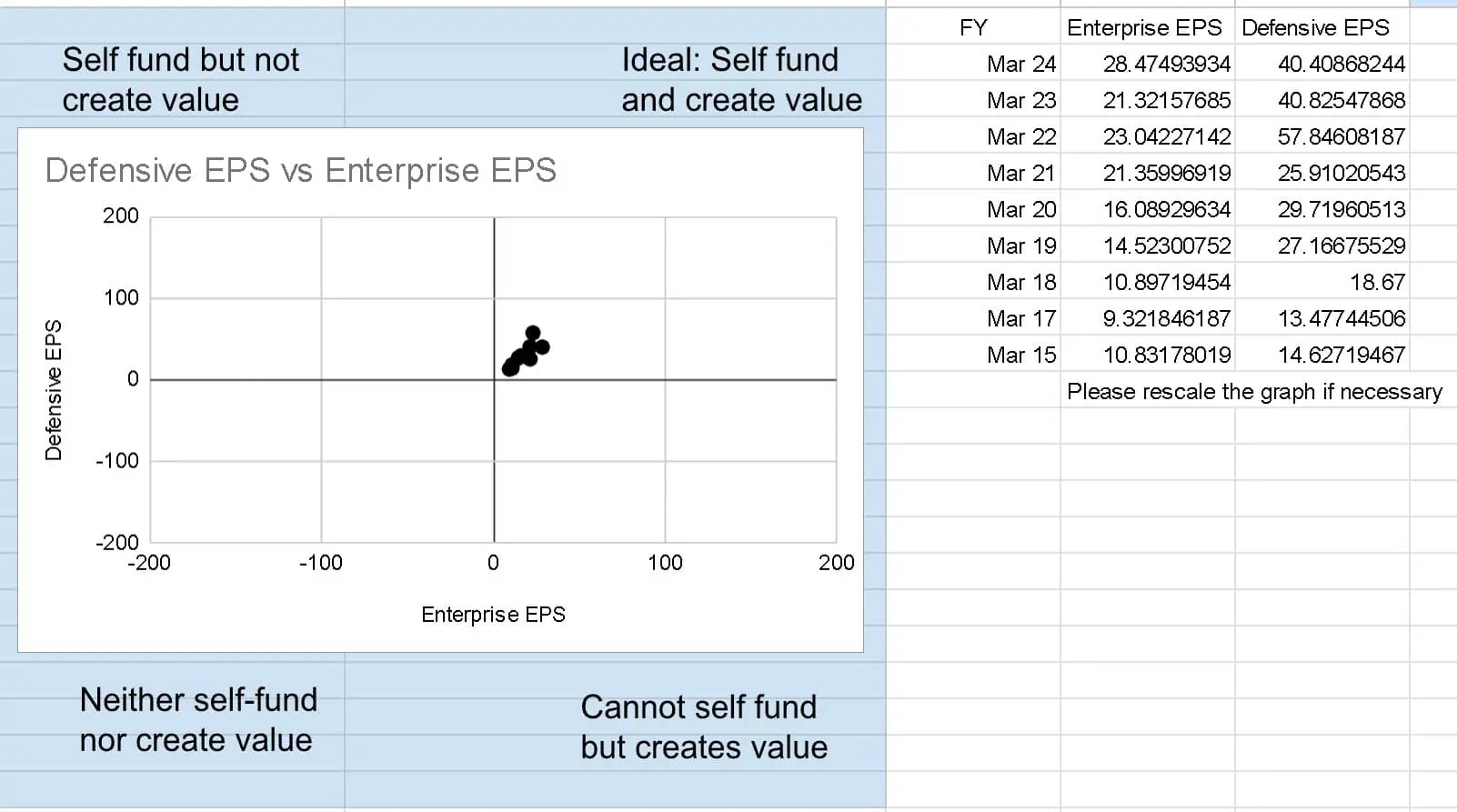The height and width of the screenshot is (812, 1457).
Task: Select the Defensive EPS vertical axis title
Action: tap(54, 390)
